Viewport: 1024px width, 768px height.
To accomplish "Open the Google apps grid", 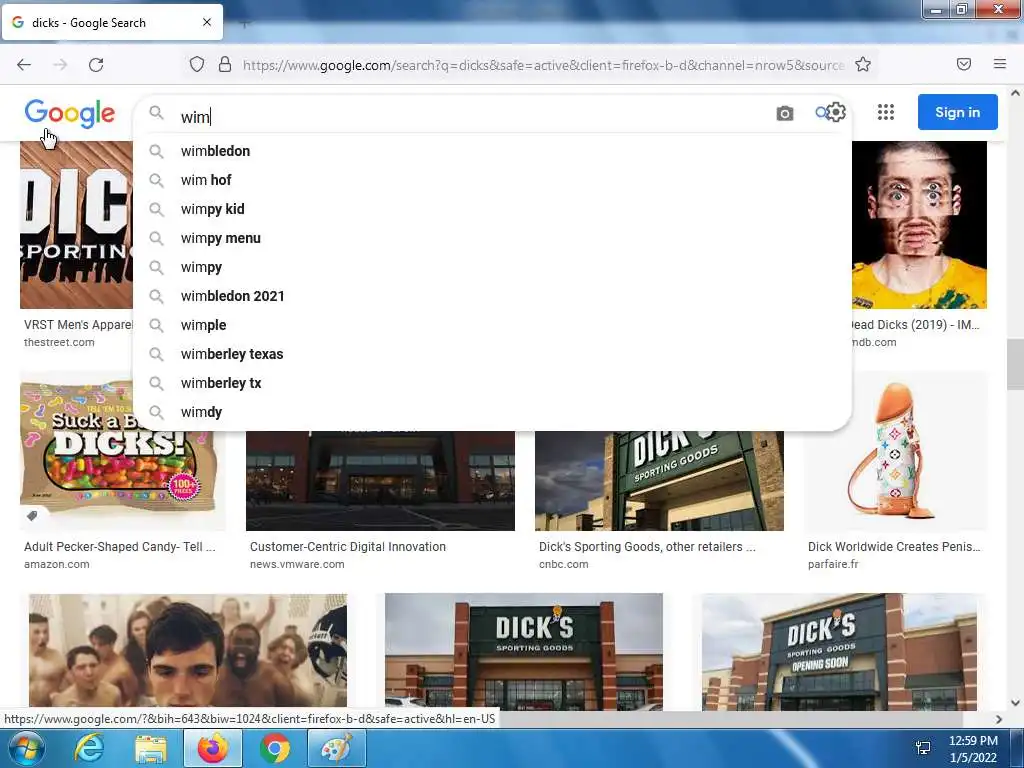I will click(886, 112).
